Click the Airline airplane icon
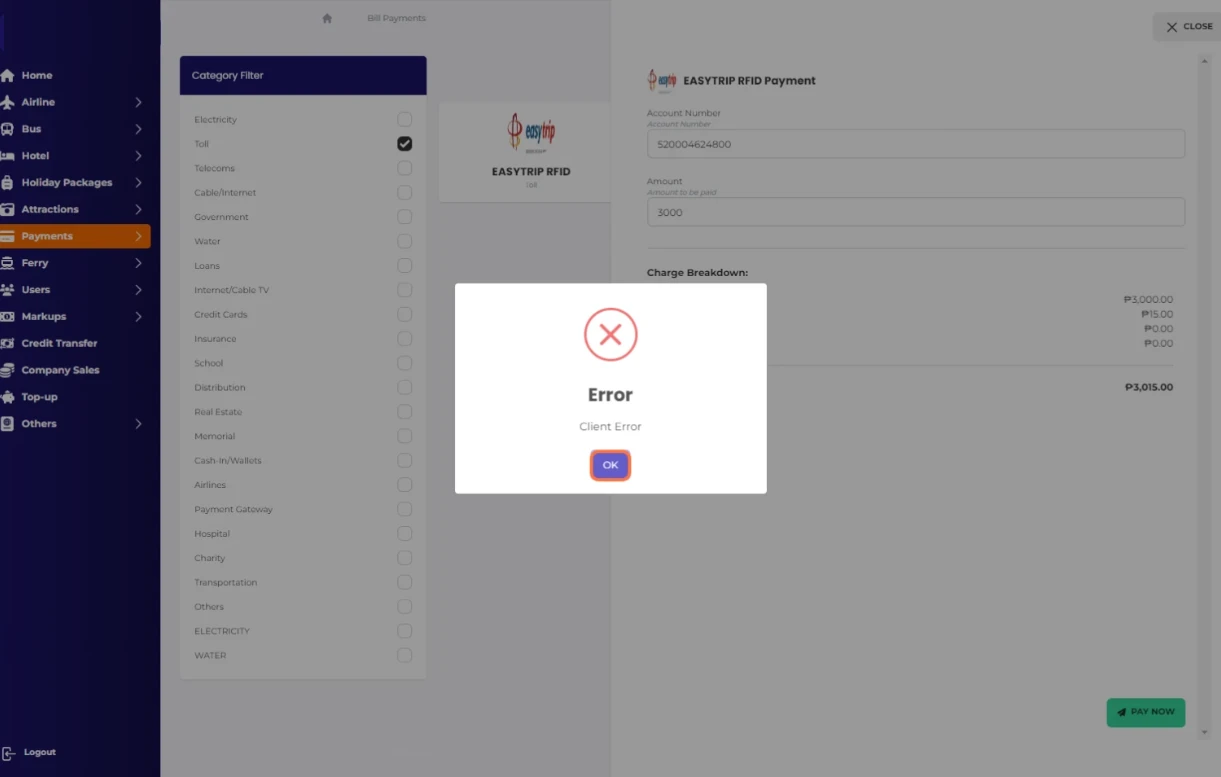This screenshot has width=1221, height=777. coord(8,102)
